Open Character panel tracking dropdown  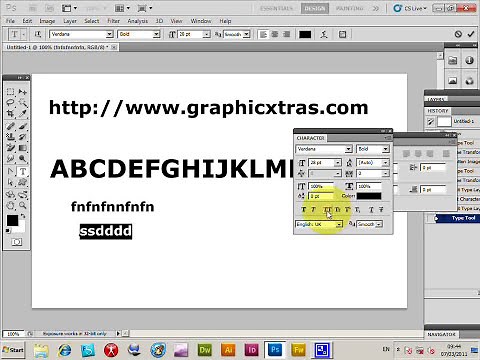[x=385, y=173]
